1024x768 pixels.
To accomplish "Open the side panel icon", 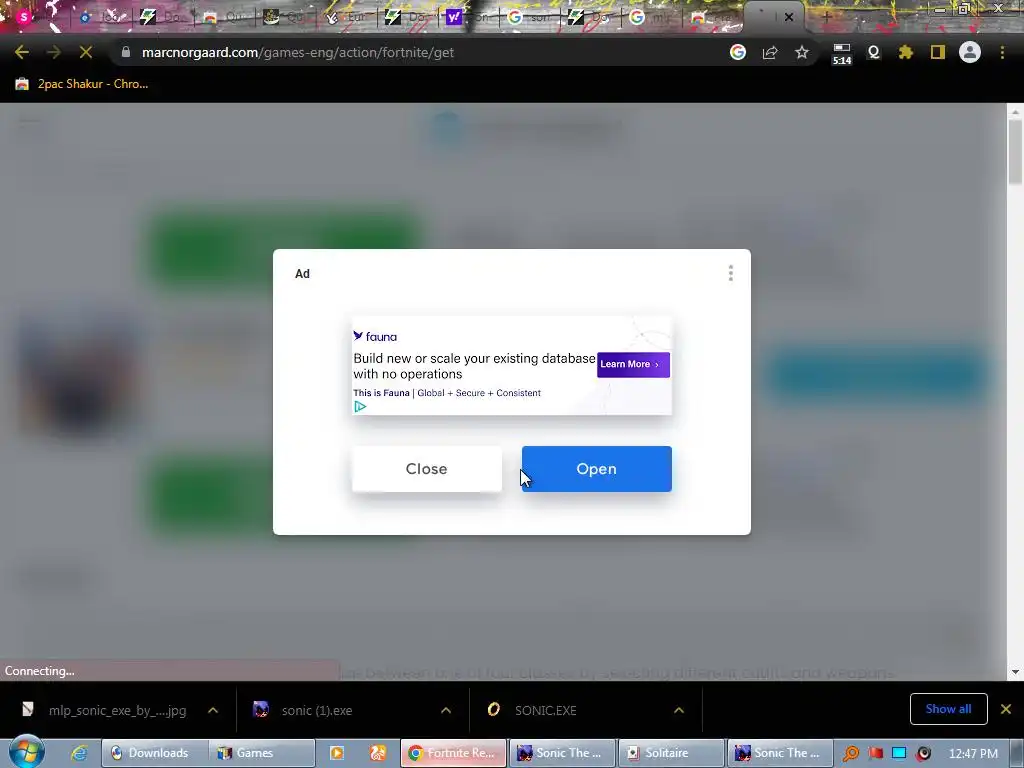I will pos(938,52).
